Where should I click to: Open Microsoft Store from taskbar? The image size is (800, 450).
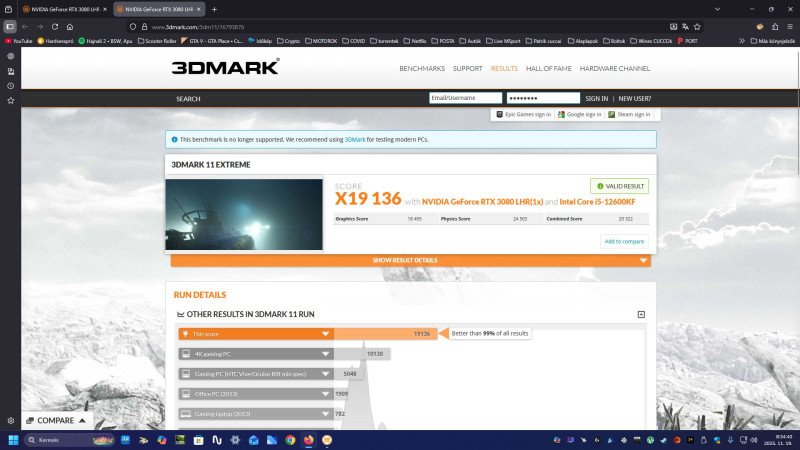coord(198,440)
